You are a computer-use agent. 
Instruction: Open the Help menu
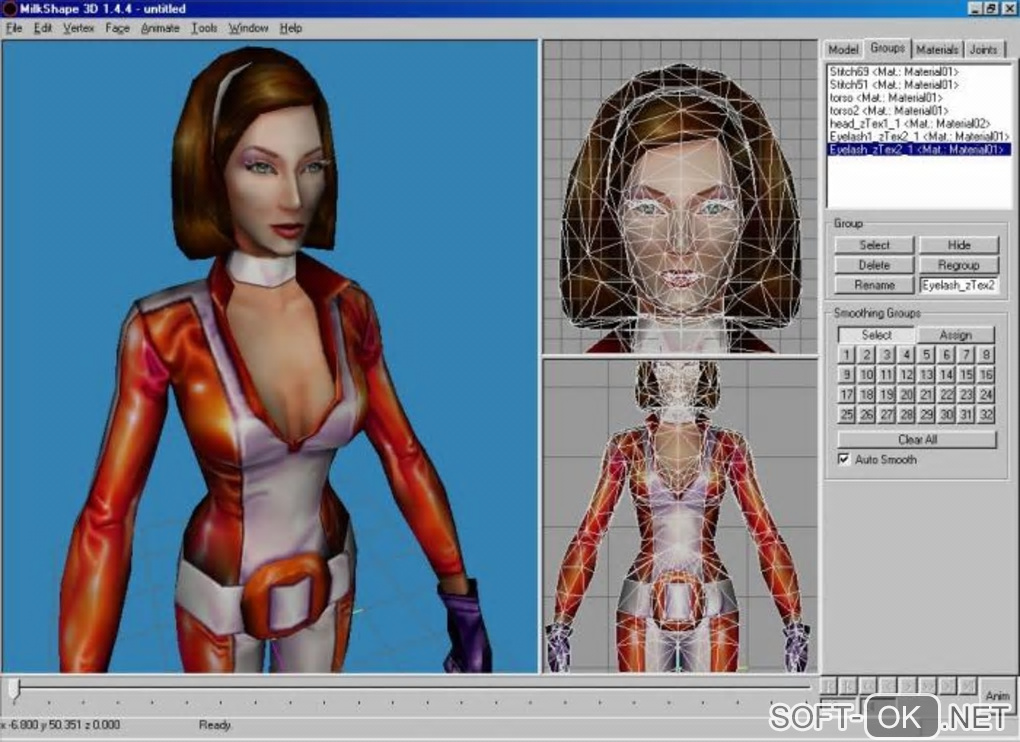pos(291,28)
